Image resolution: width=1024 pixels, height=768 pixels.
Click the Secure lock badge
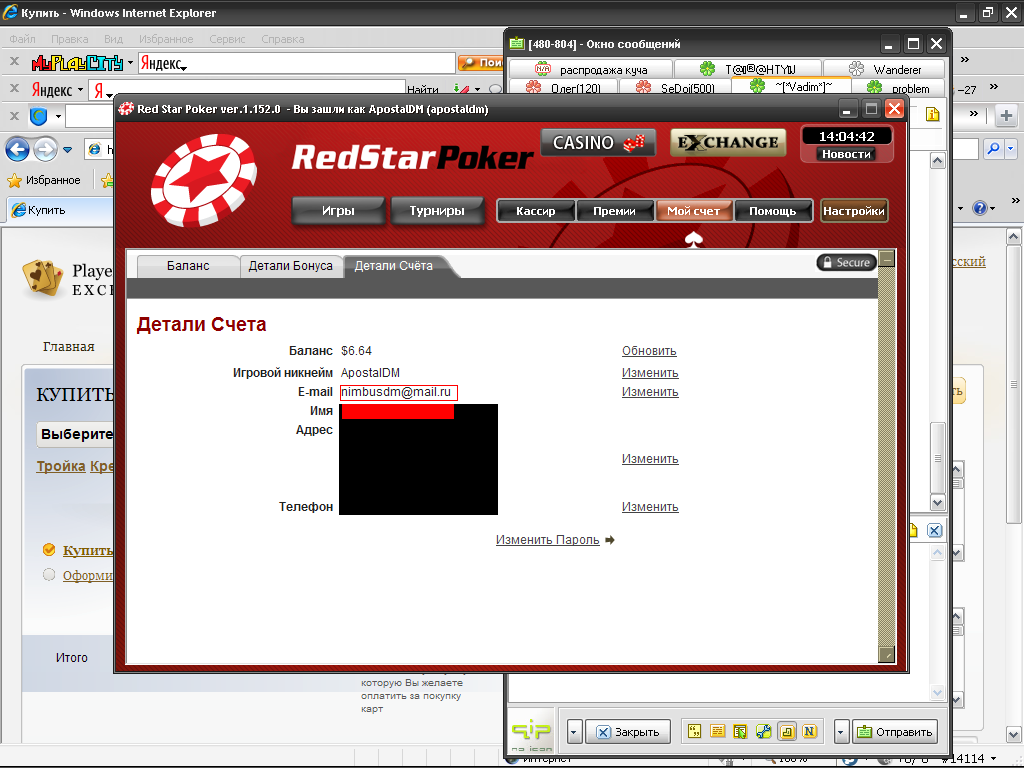click(846, 263)
